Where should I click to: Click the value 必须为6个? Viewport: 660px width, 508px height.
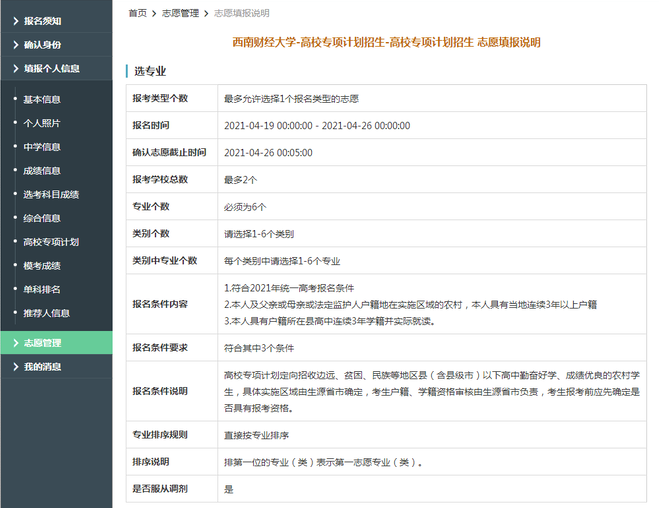(245, 207)
